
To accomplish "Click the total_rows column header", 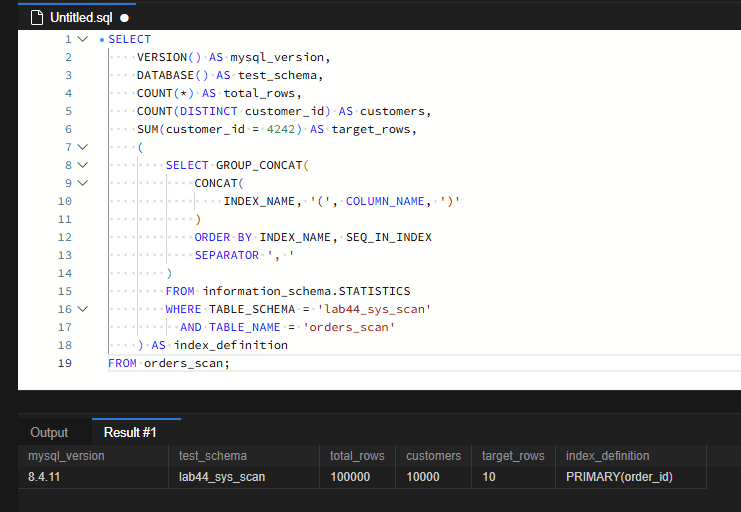I will [x=357, y=456].
